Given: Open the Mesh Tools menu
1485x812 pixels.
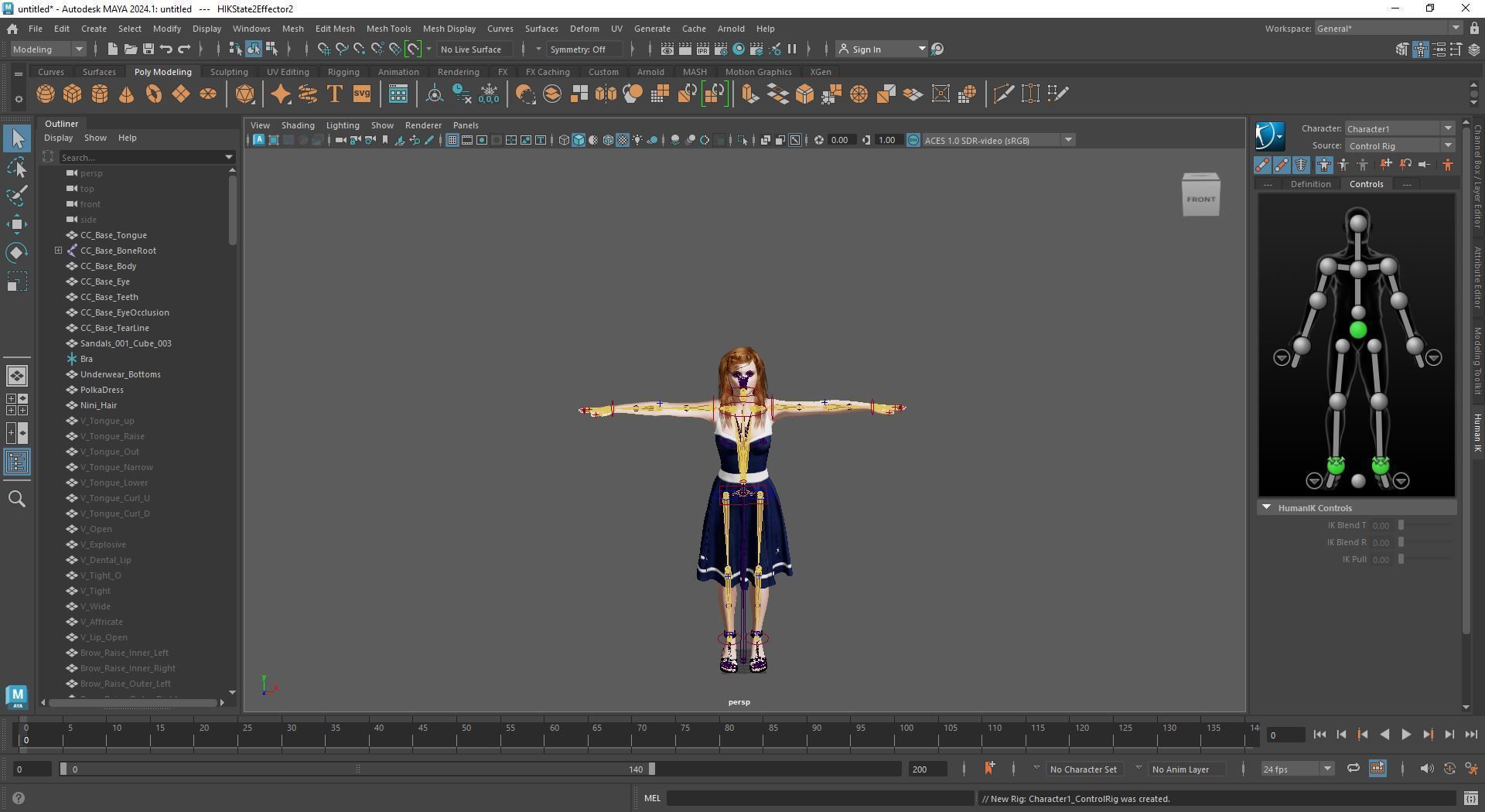Looking at the screenshot, I should (388, 29).
